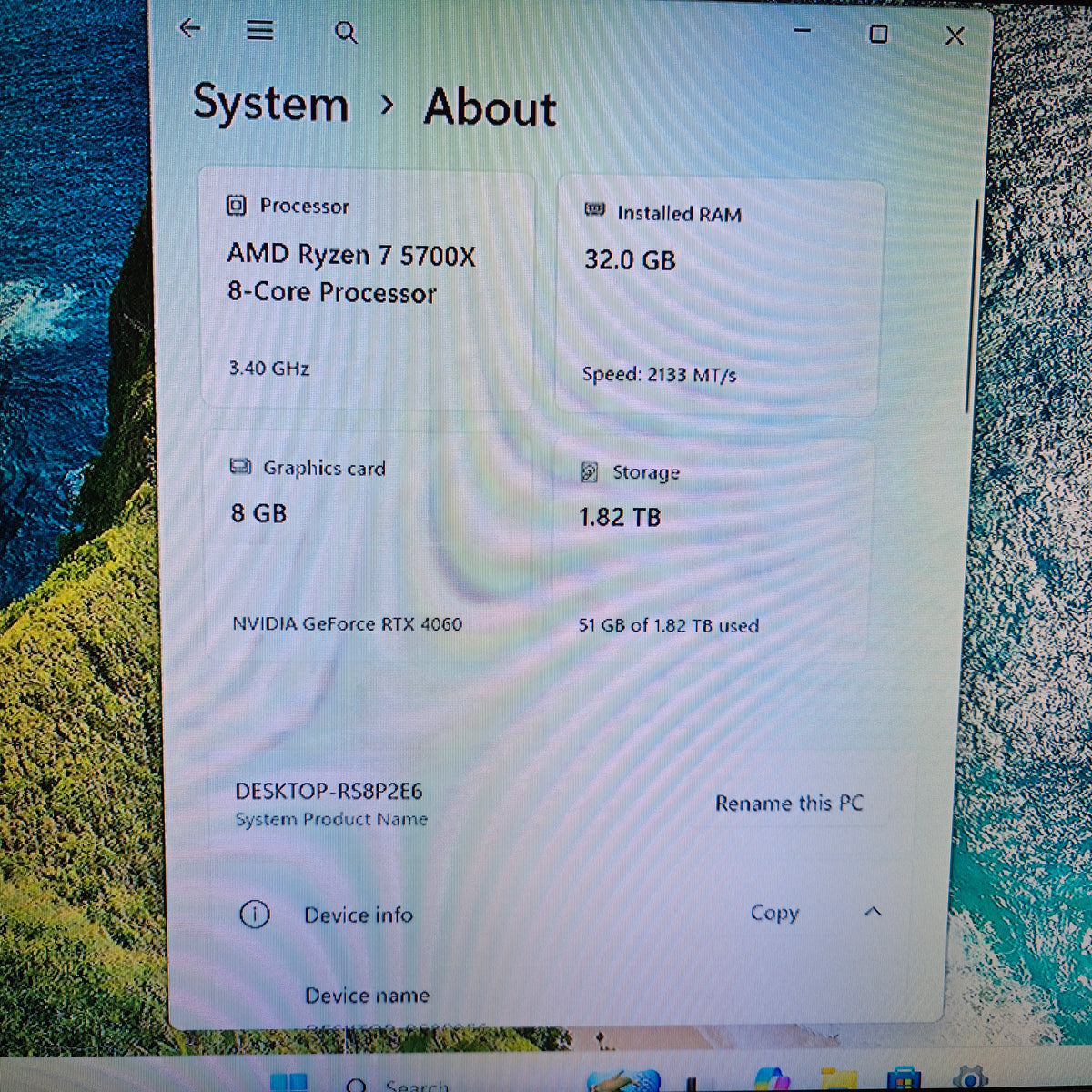Open the hamburger navigation menu

(x=260, y=30)
